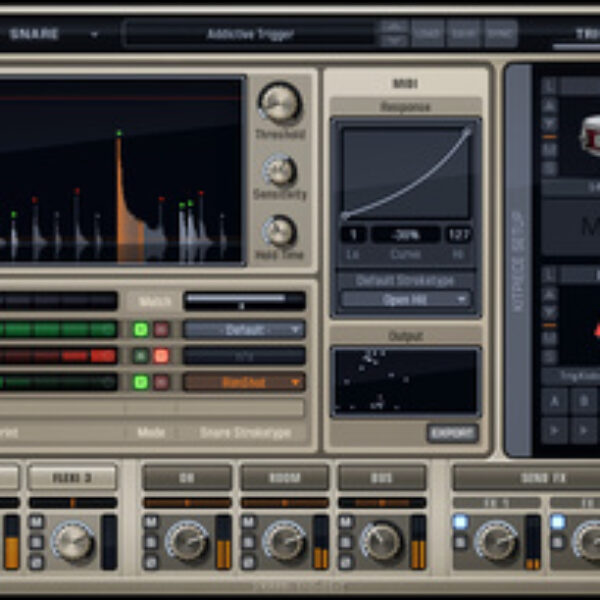Click the down arrow on the snare kitpiece slot

point(549,123)
